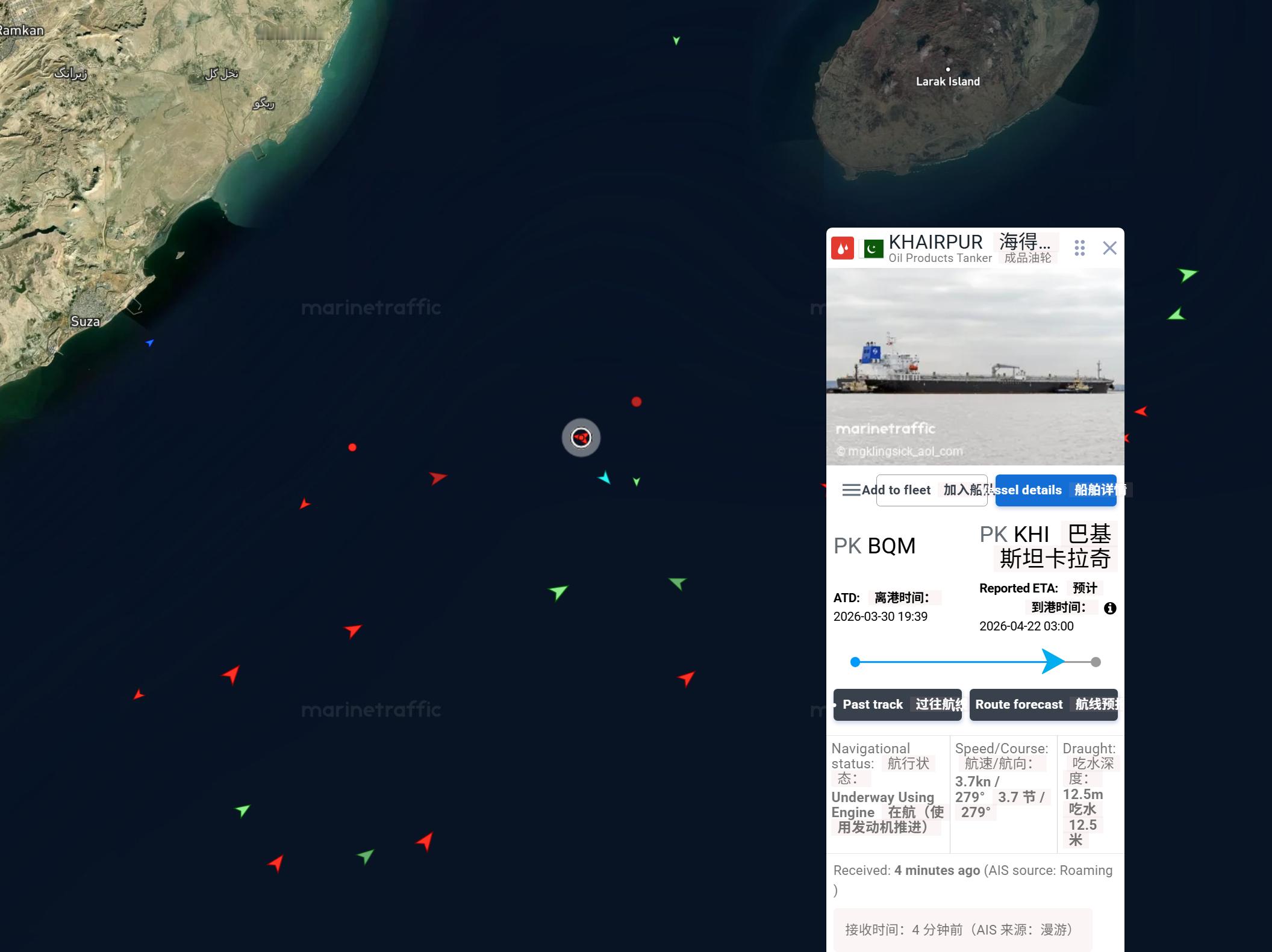Click the Larak Island map label
Image resolution: width=1272 pixels, height=952 pixels.
click(x=947, y=81)
